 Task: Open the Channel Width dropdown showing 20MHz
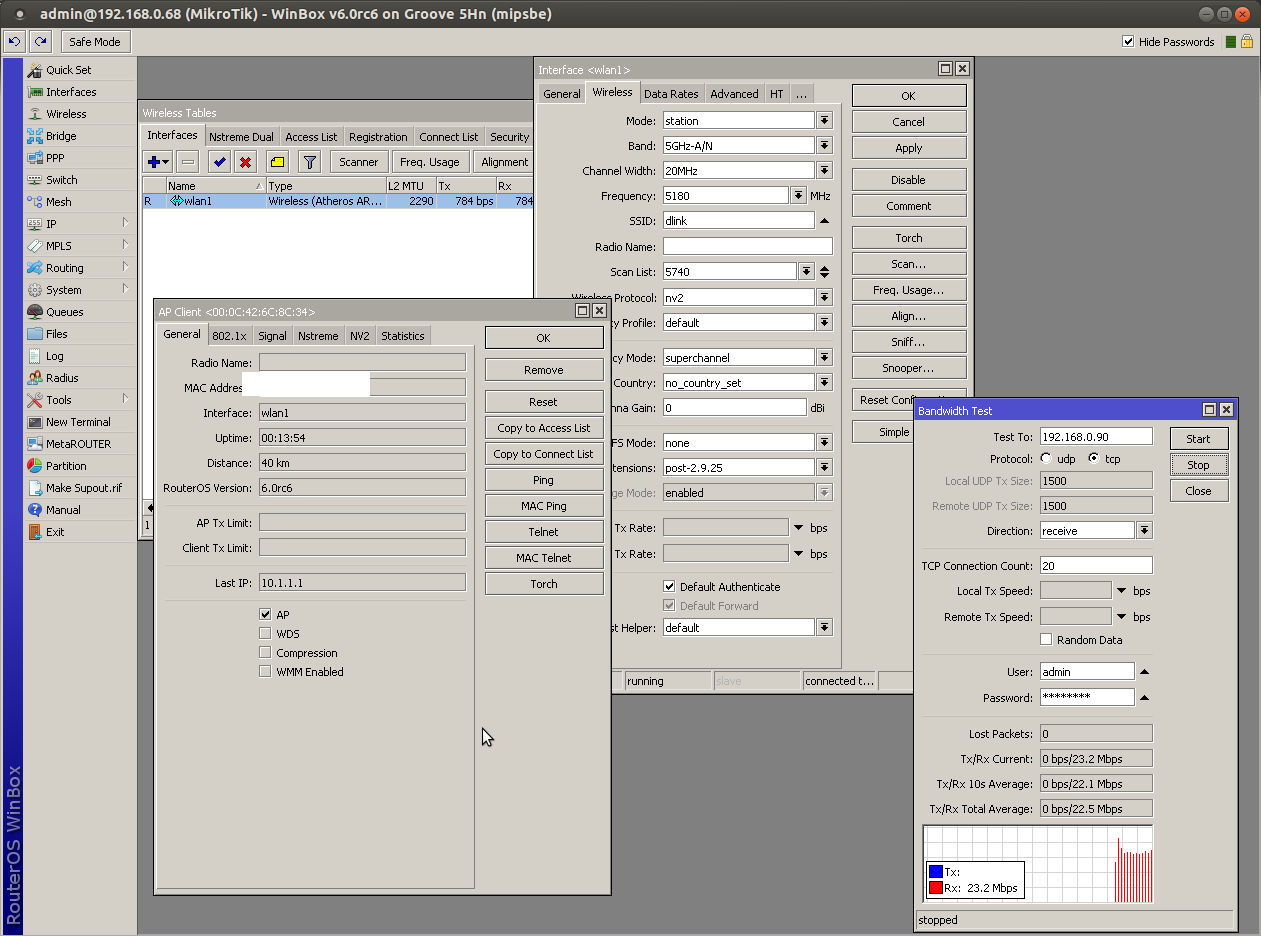[824, 171]
